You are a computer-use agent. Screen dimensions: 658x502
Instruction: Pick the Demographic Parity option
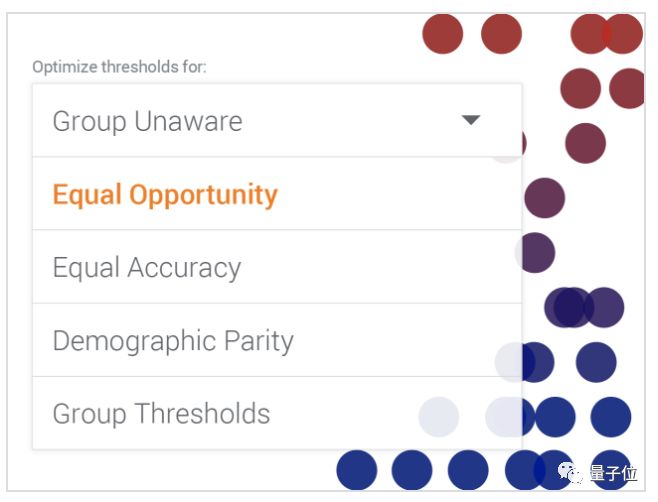tap(173, 340)
